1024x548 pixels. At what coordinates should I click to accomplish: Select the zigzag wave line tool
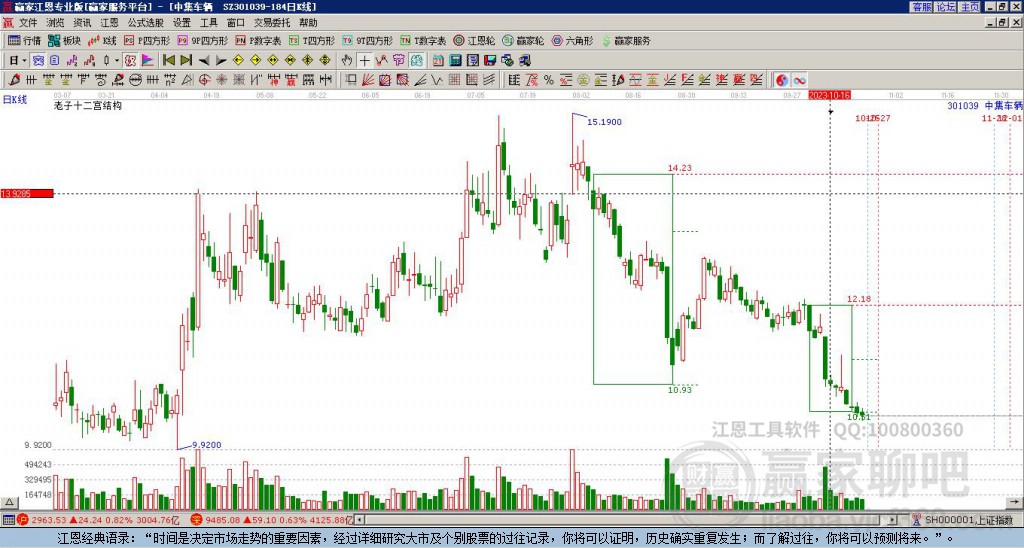pyautogui.click(x=437, y=80)
